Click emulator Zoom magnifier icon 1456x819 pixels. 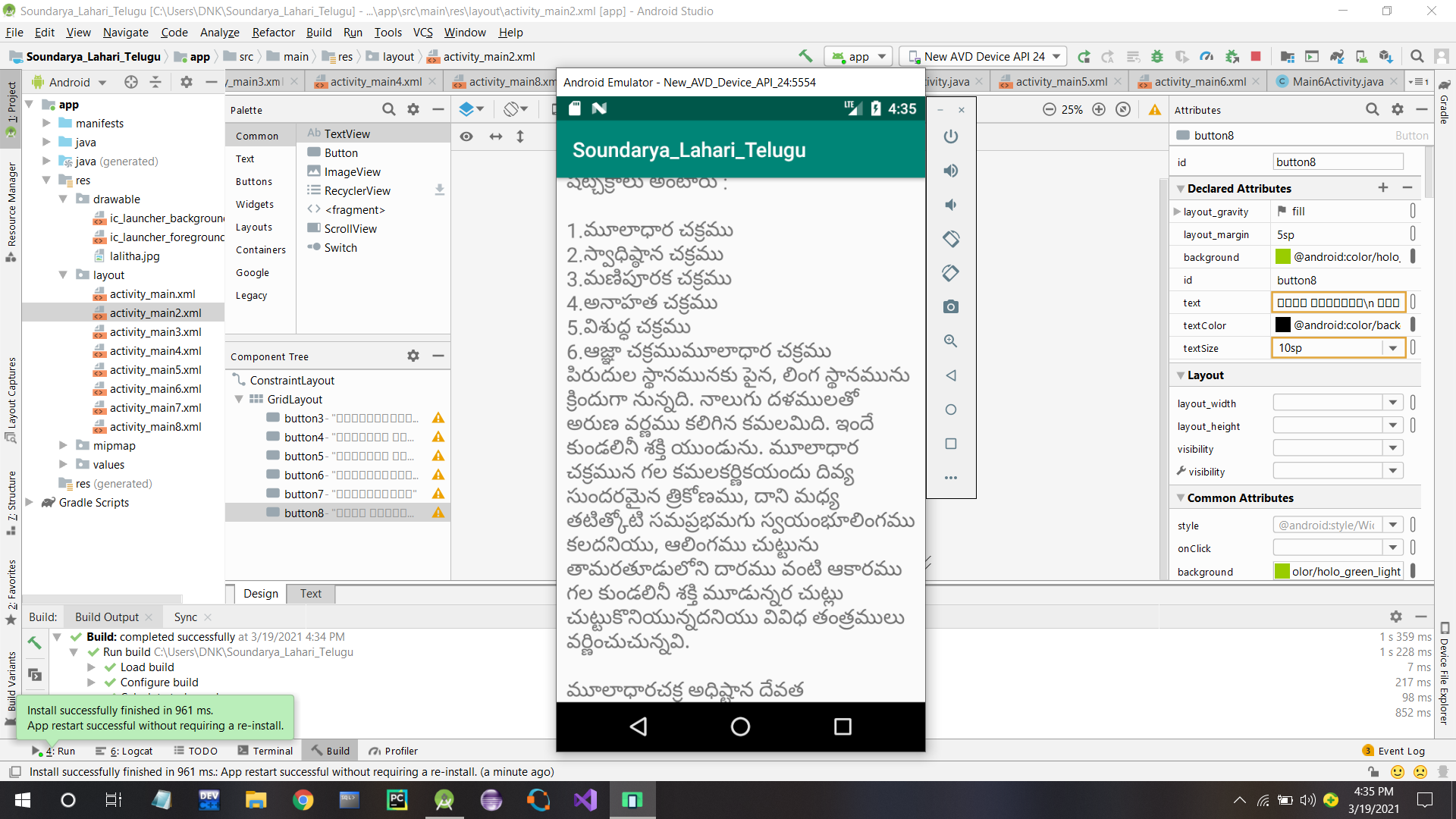pyautogui.click(x=951, y=341)
